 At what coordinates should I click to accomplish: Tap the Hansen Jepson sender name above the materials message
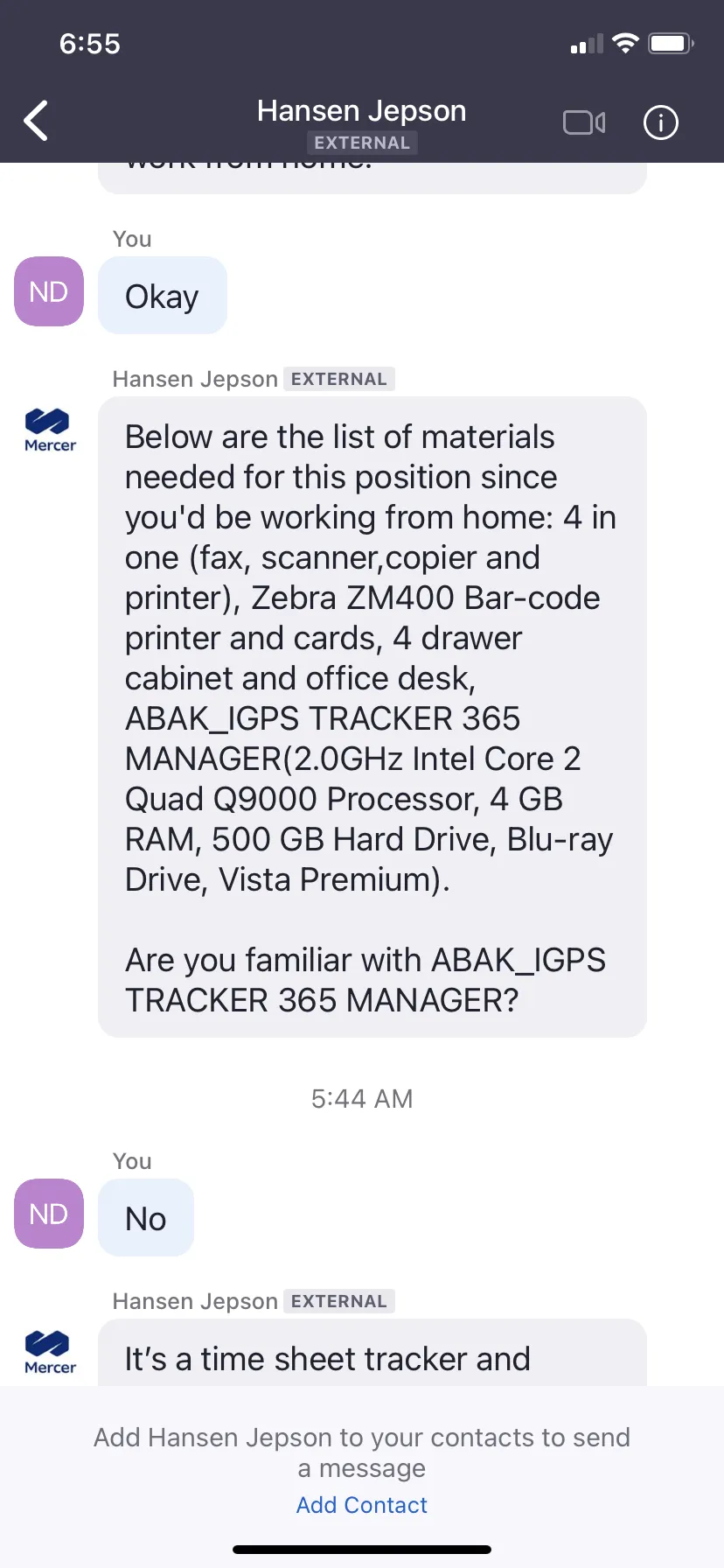pos(195,379)
